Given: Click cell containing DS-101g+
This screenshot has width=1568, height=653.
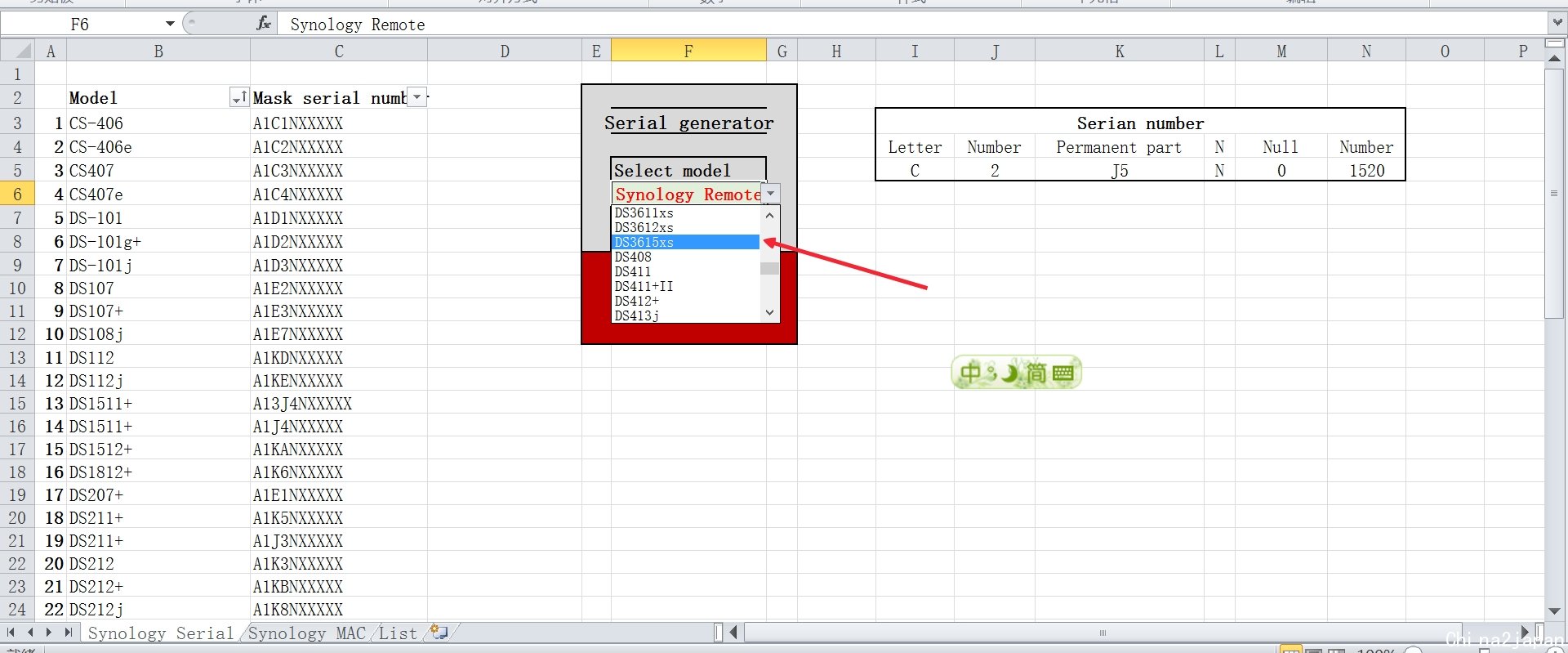Looking at the screenshot, I should pos(158,241).
